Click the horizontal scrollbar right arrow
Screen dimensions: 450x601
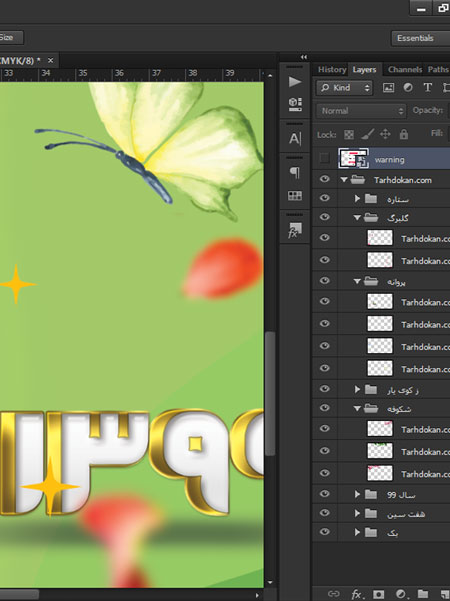coord(257,595)
